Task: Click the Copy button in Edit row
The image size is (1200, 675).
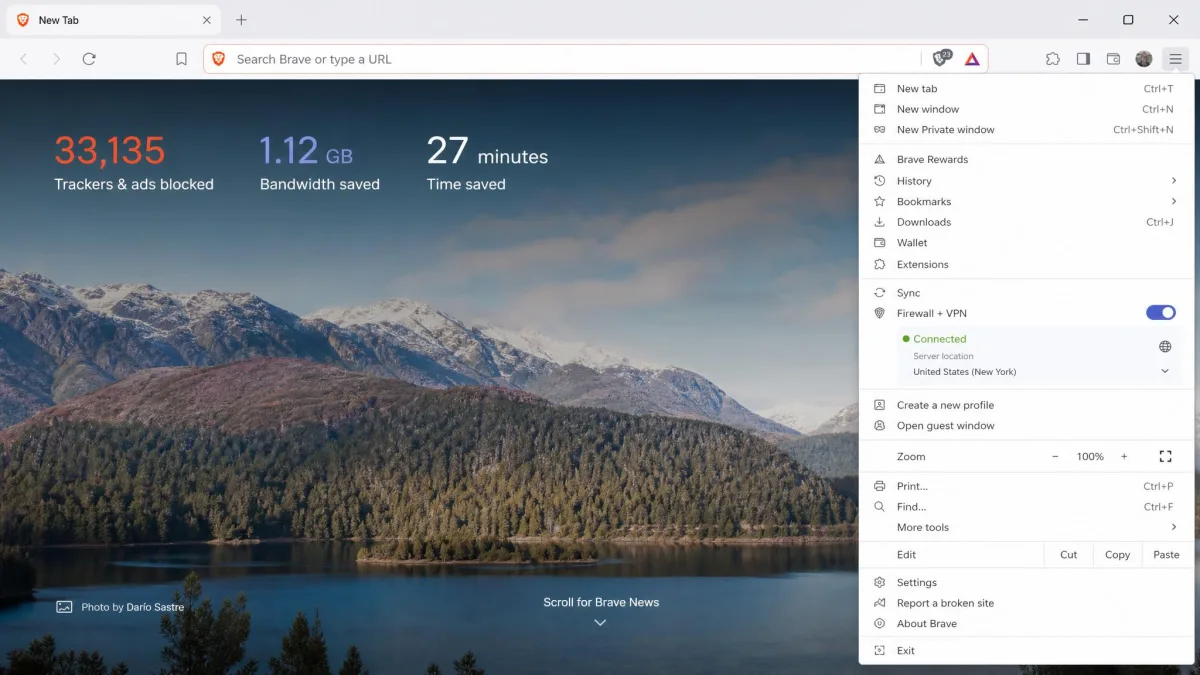Action: [1117, 554]
